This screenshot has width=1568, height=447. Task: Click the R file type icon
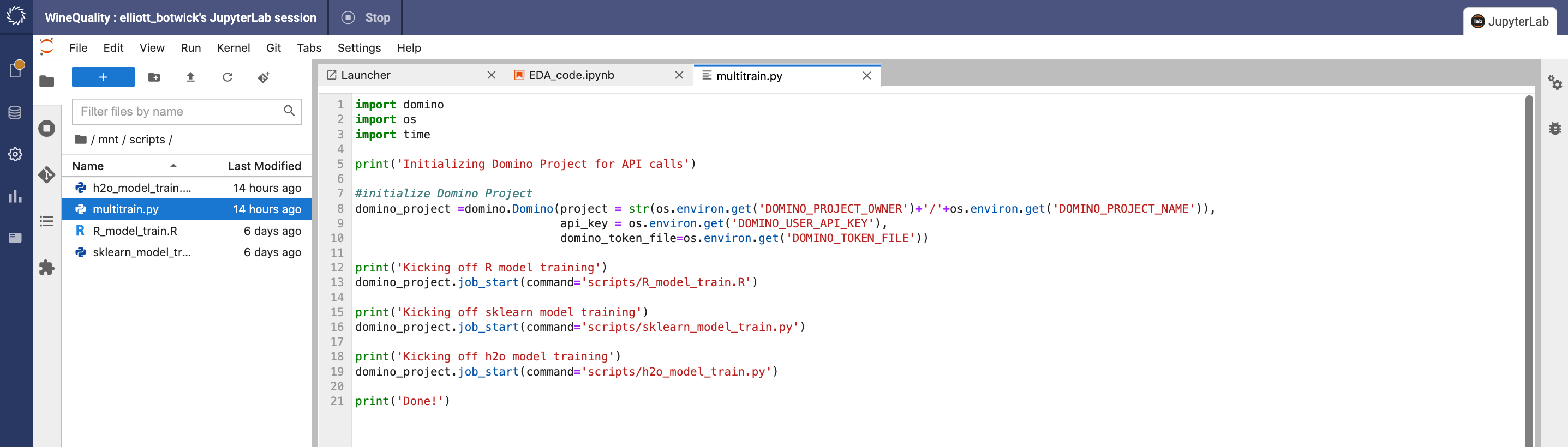tap(80, 231)
